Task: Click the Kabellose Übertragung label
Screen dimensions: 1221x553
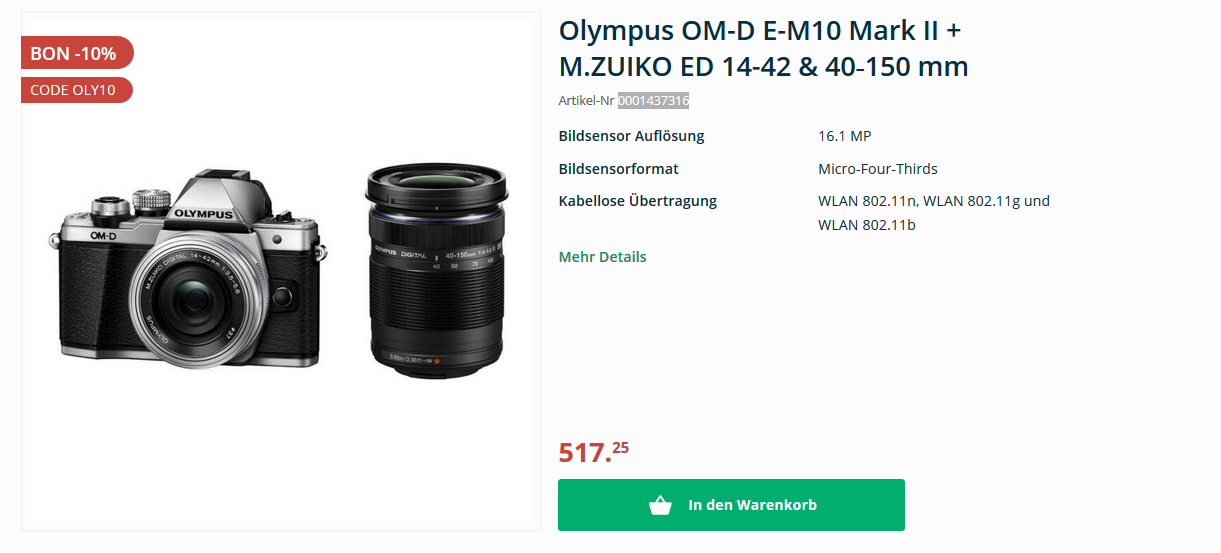Action: [637, 201]
